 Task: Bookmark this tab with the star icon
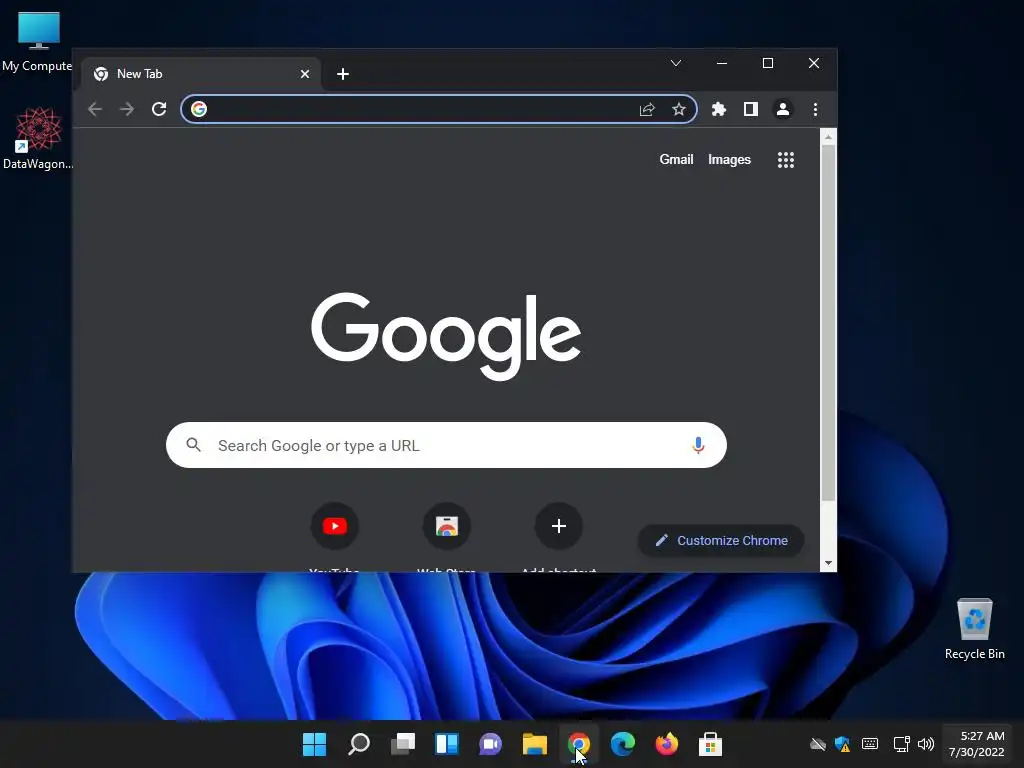679,109
